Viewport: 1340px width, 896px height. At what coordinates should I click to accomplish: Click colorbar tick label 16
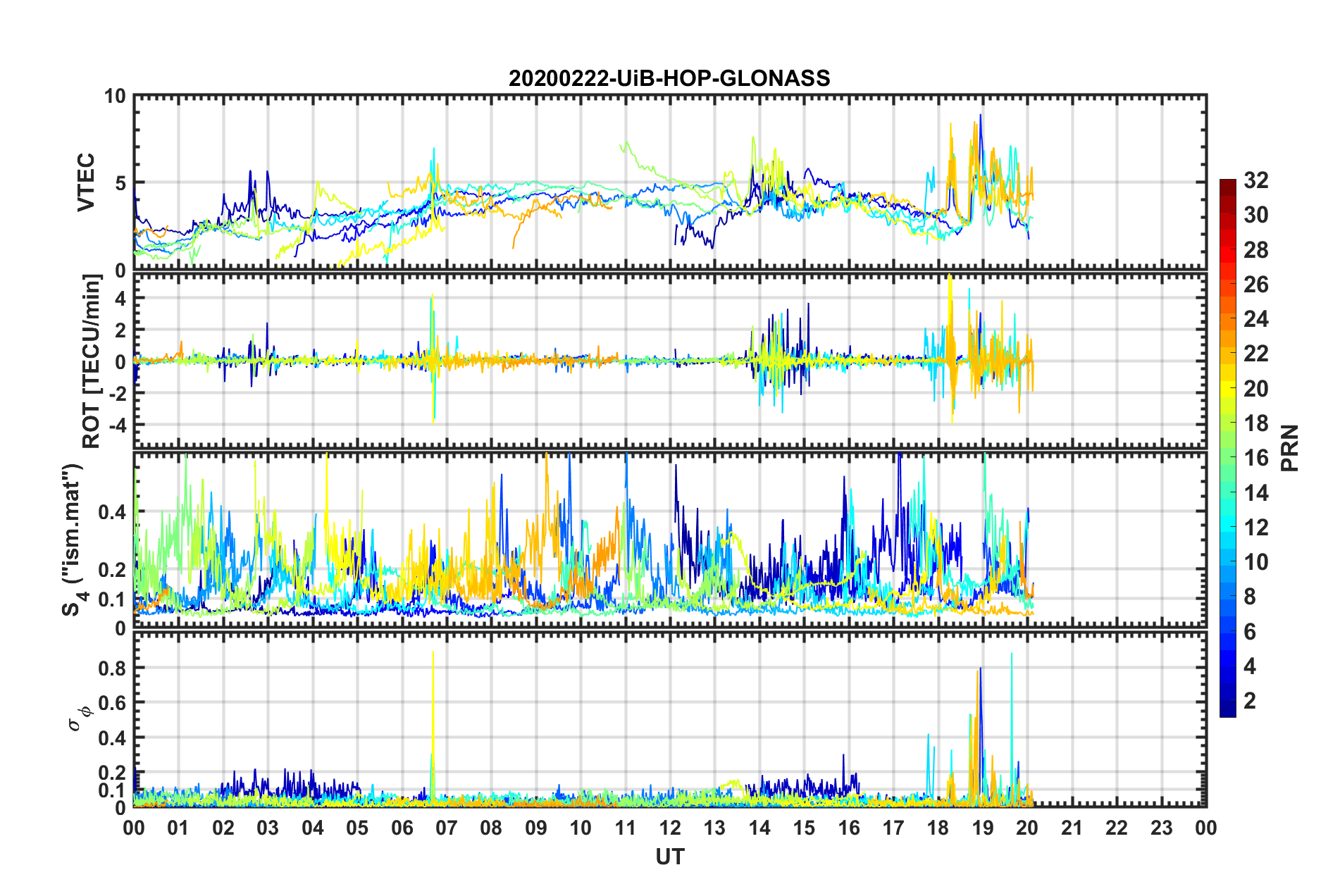1255,458
